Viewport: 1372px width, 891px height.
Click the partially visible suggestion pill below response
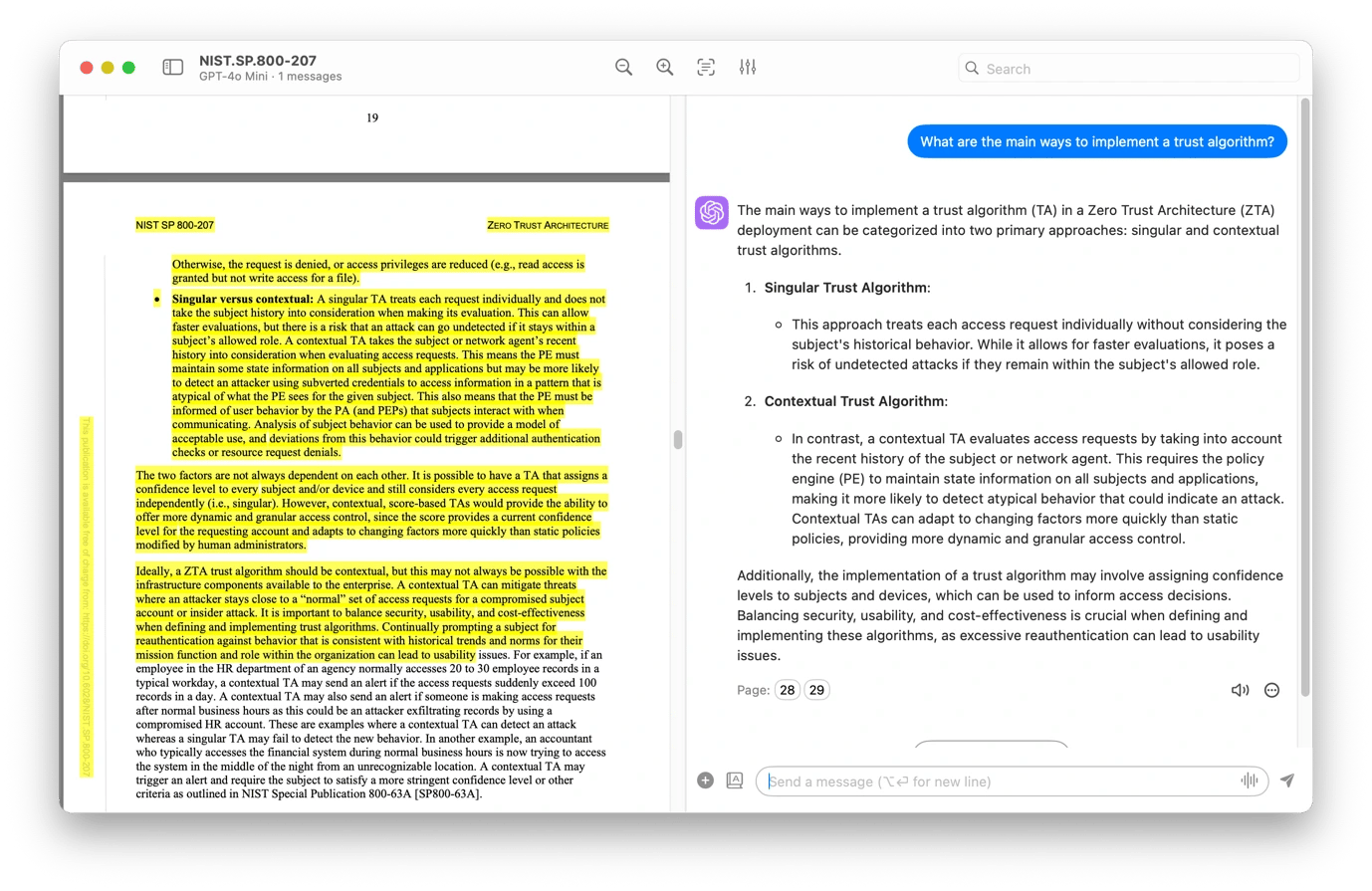tap(991, 744)
